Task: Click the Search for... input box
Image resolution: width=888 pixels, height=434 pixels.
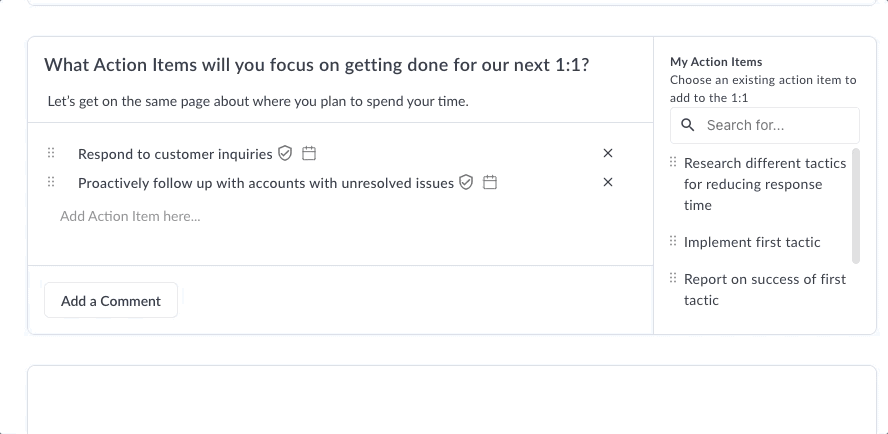Action: [765, 125]
